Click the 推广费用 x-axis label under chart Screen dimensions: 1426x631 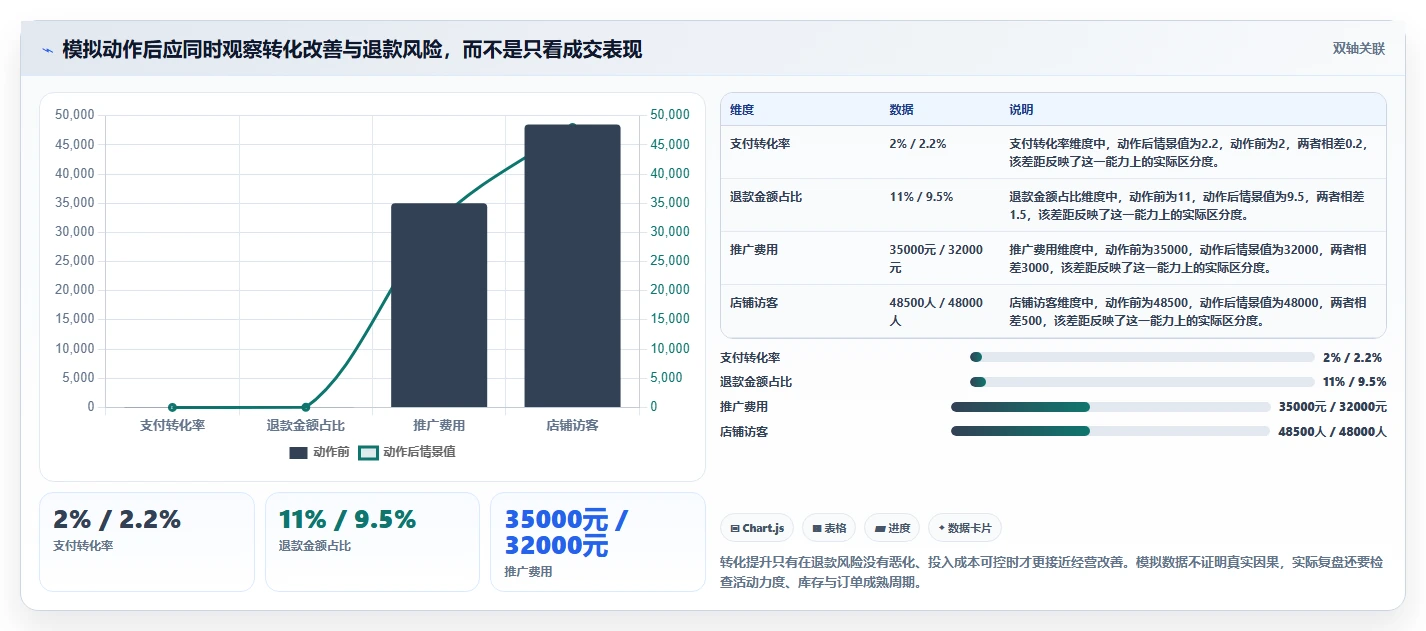(x=439, y=426)
